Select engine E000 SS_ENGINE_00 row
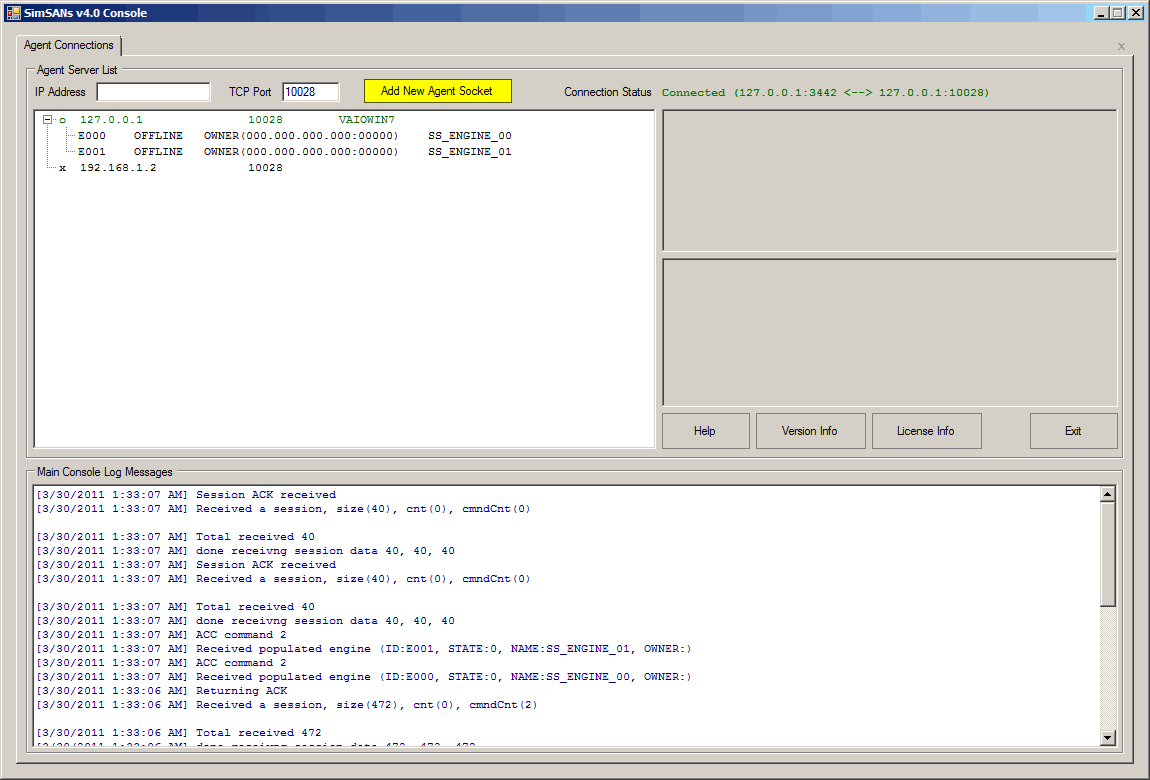 tap(294, 136)
